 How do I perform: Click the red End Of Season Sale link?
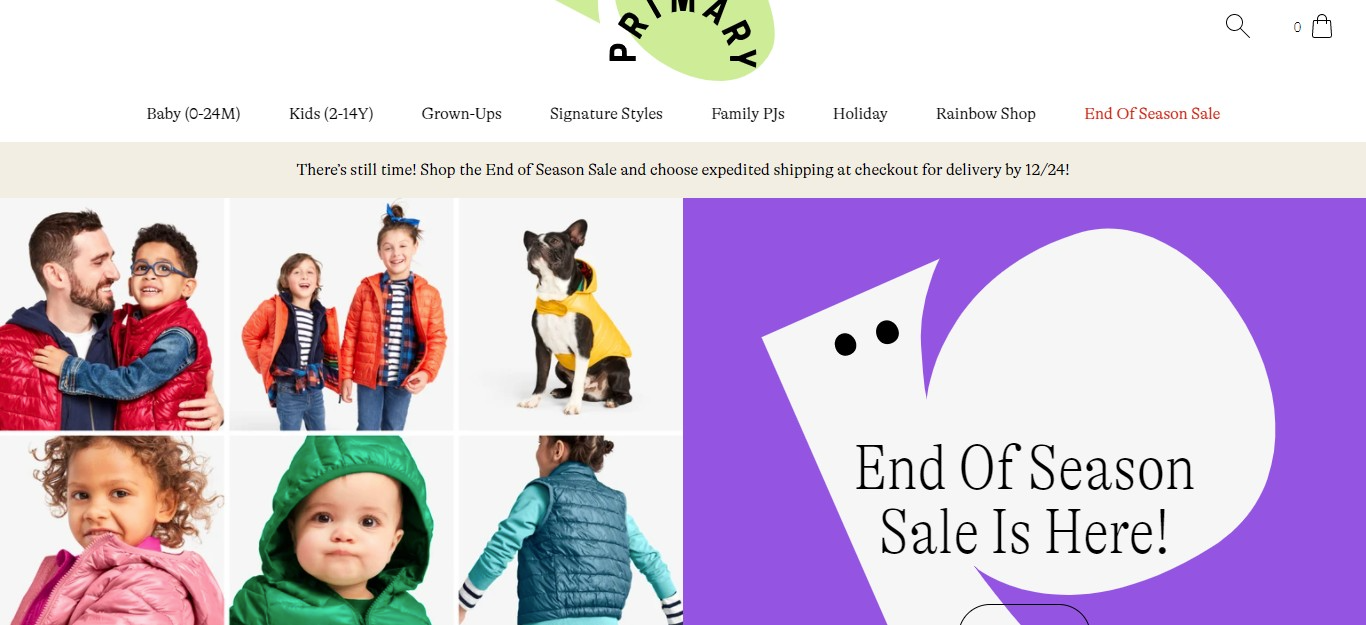1152,114
